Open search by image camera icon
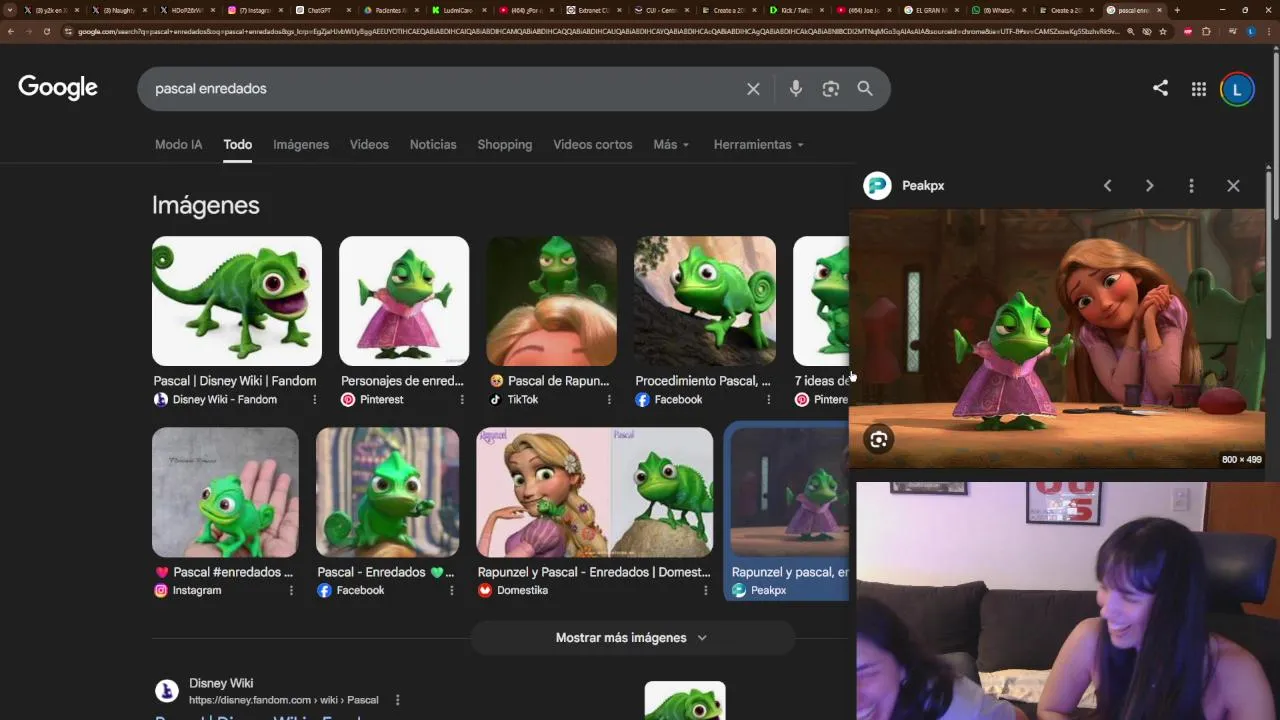This screenshot has width=1280, height=720. click(830, 89)
